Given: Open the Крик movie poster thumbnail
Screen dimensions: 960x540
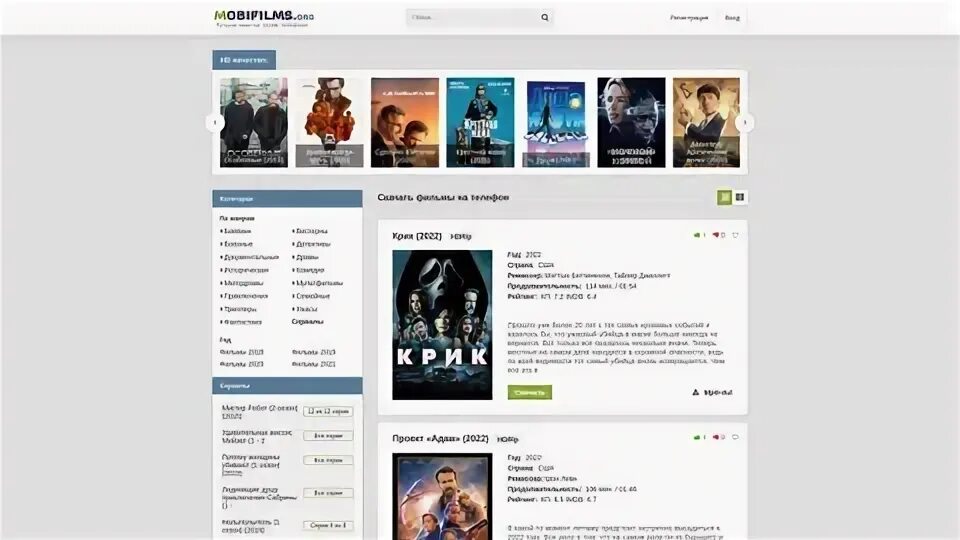Looking at the screenshot, I should click(x=442, y=324).
